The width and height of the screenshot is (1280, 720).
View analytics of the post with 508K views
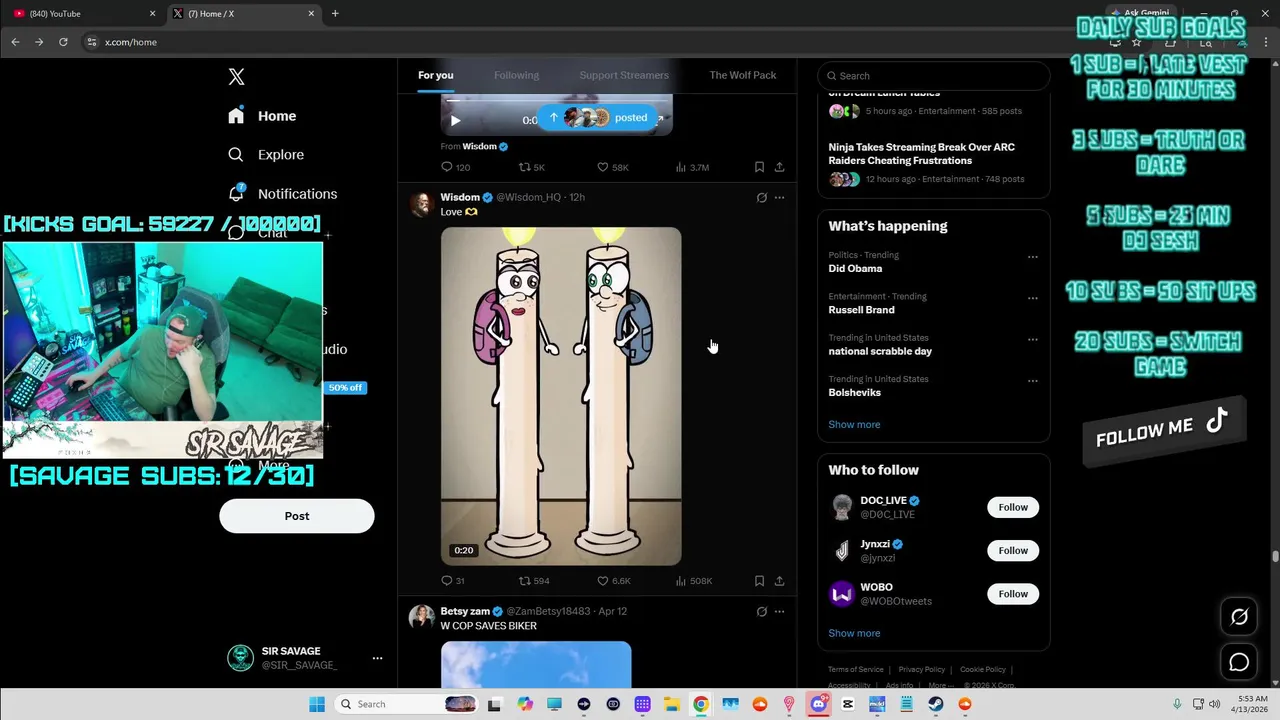point(694,581)
